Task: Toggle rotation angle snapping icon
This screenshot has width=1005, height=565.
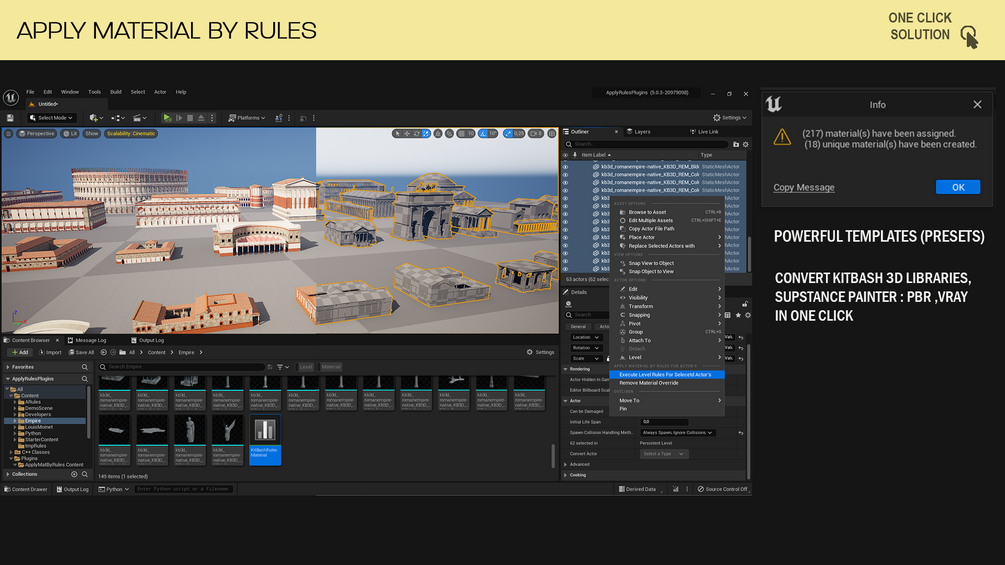Action: 483,133
